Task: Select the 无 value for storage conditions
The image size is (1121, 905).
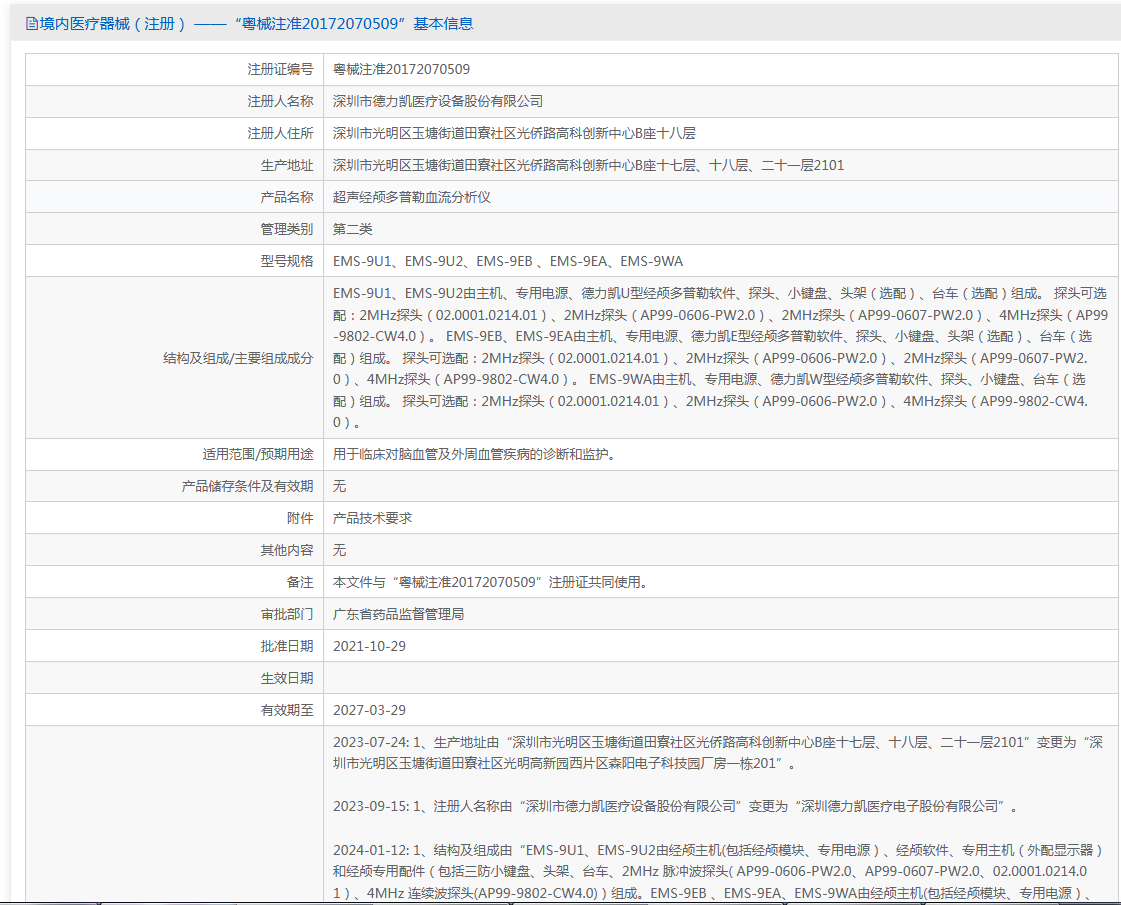Action: (340, 487)
